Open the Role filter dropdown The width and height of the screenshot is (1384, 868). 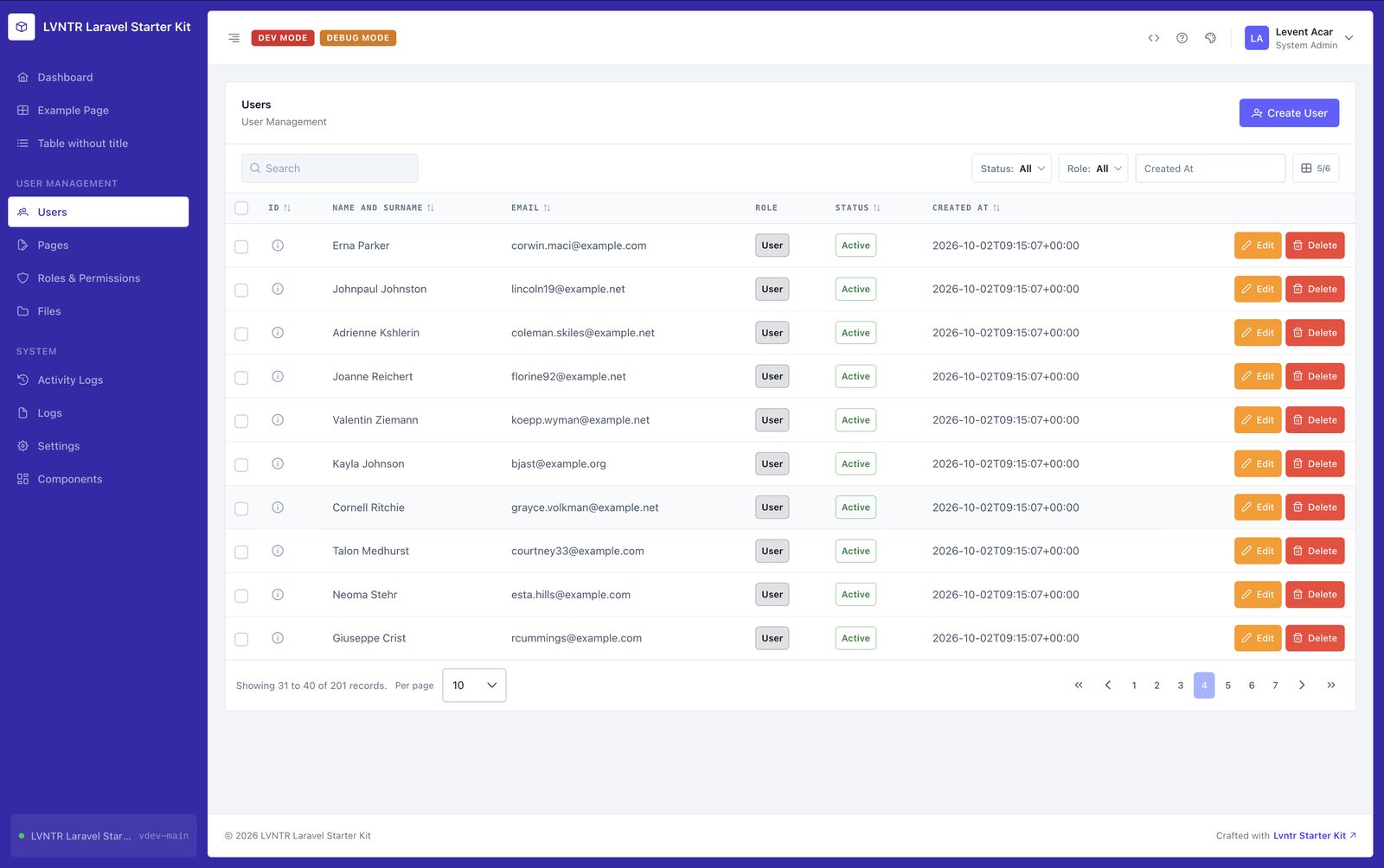coord(1093,169)
